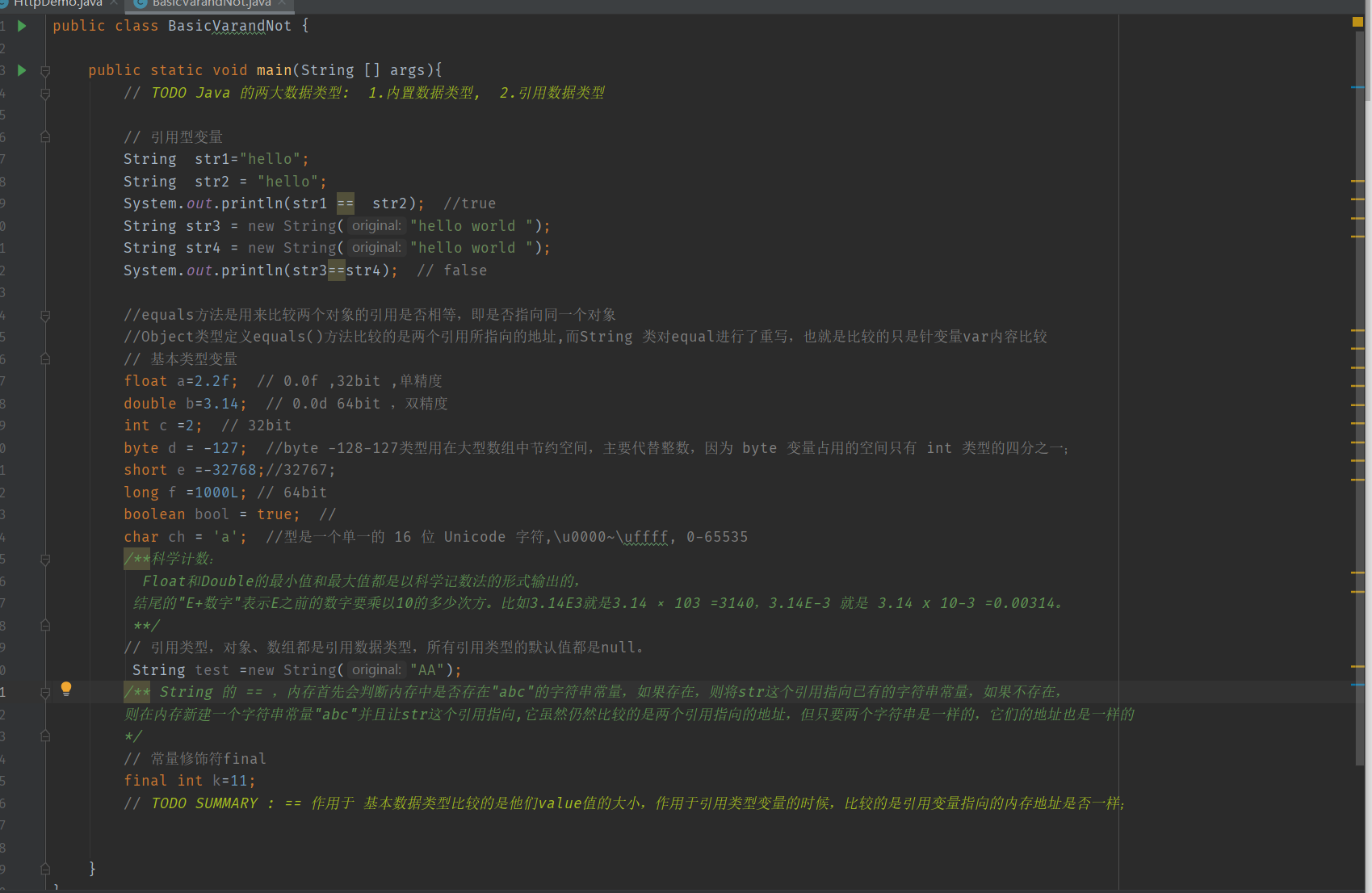The image size is (1372, 893).
Task: Click the Float和Double doc comment line
Action: pyautogui.click(x=361, y=581)
